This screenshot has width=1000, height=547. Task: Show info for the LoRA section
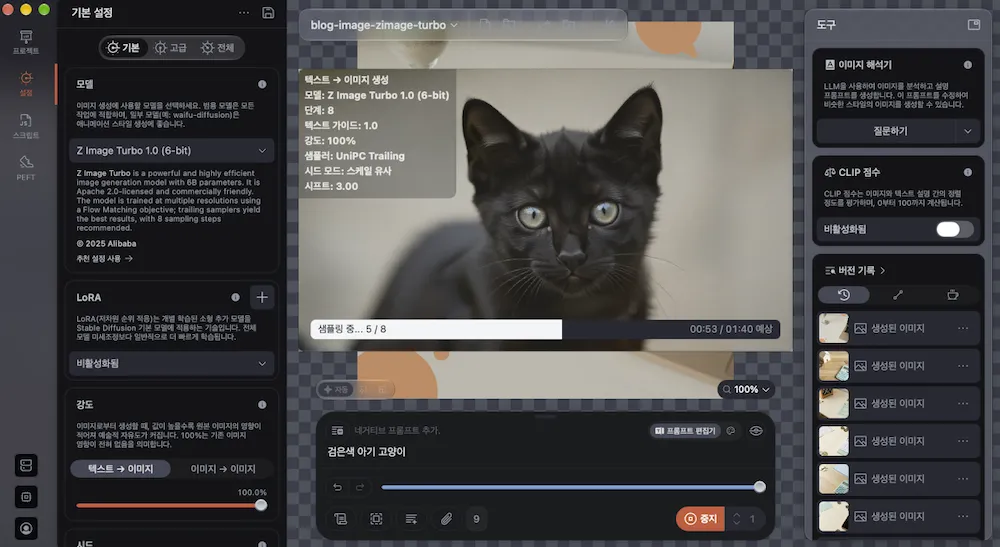pyautogui.click(x=235, y=297)
